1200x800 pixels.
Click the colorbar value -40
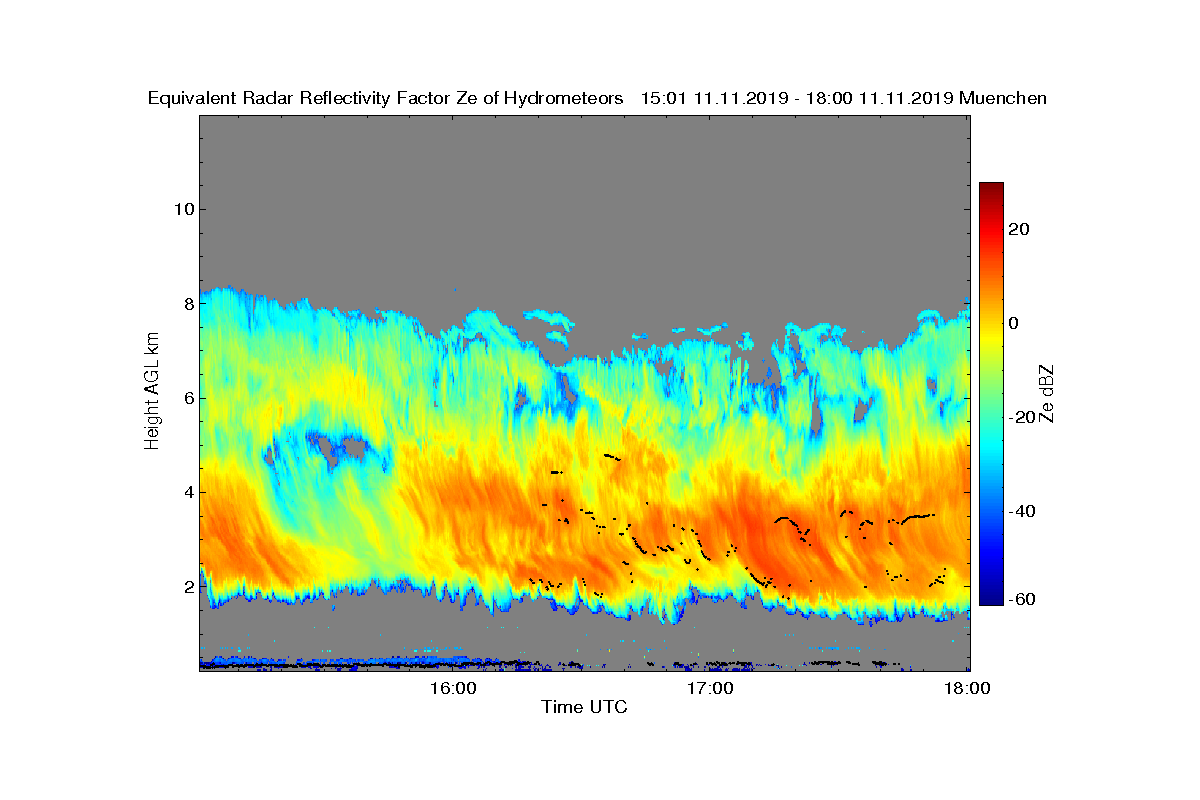1022,511
